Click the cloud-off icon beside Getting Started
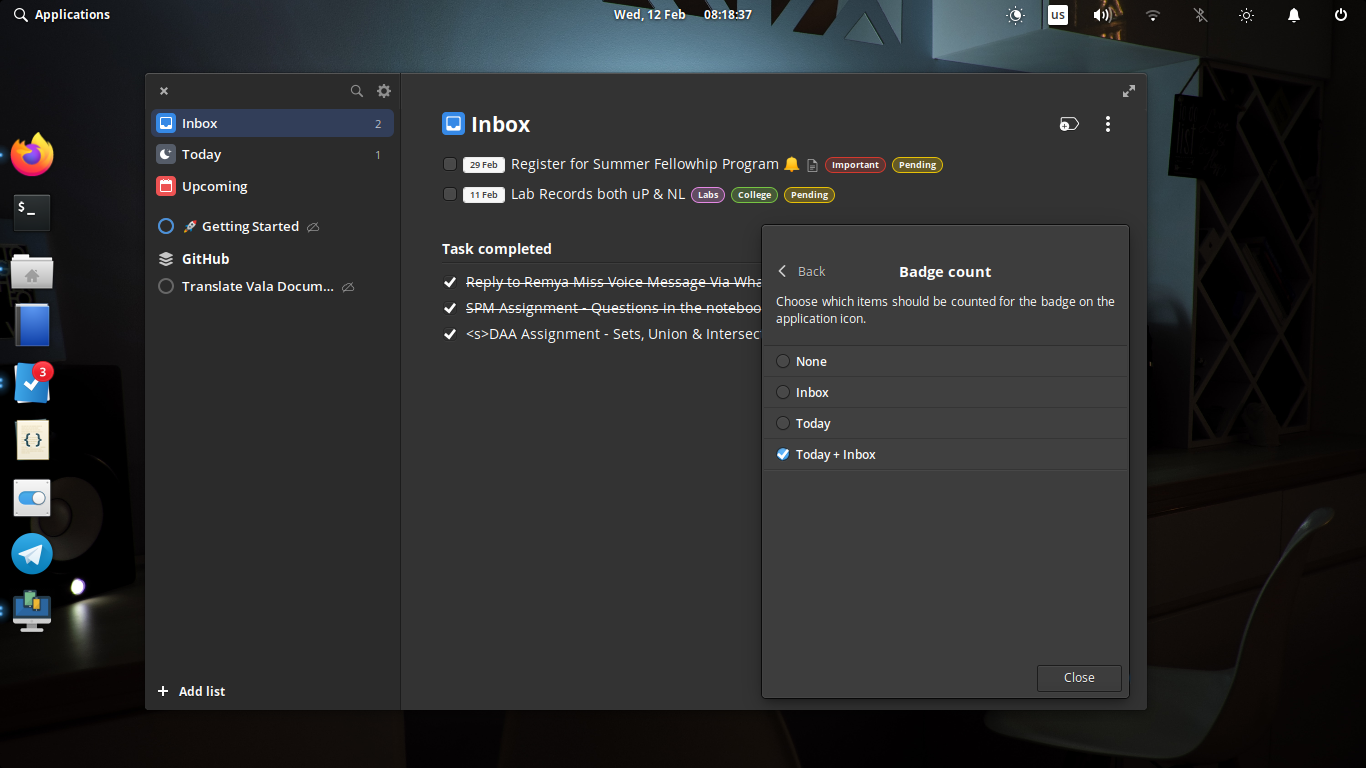This screenshot has height=768, width=1366. click(x=313, y=227)
